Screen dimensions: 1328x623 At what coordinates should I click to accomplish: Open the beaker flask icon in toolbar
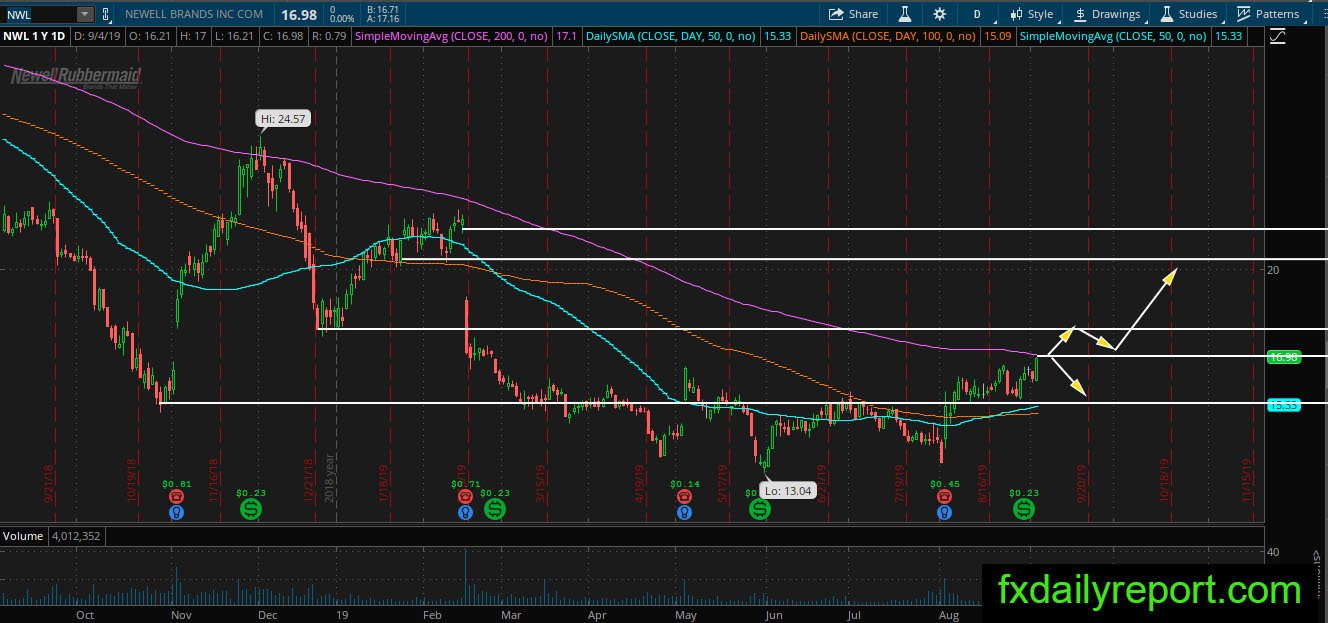905,14
